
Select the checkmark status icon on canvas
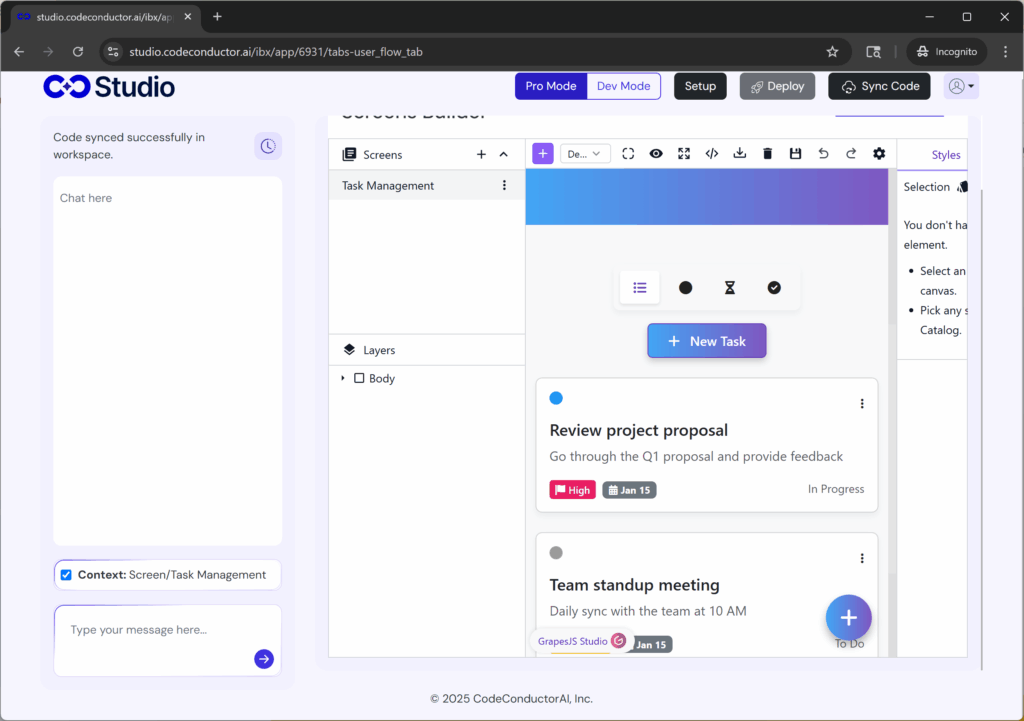point(774,287)
